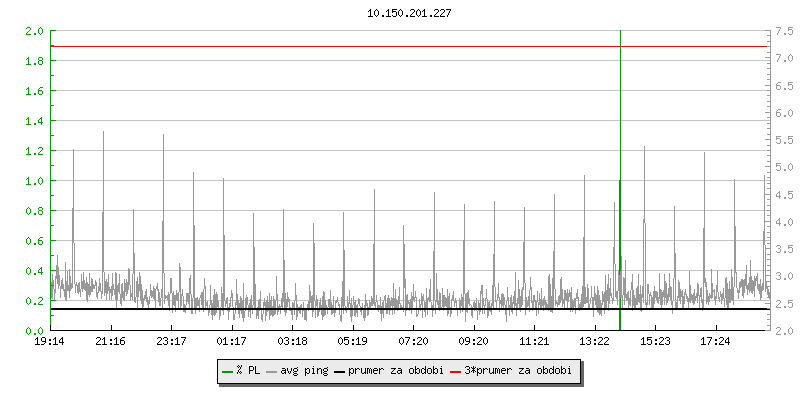Click the gray avg ping legend swatch
This screenshot has width=800, height=400.
tap(271, 370)
